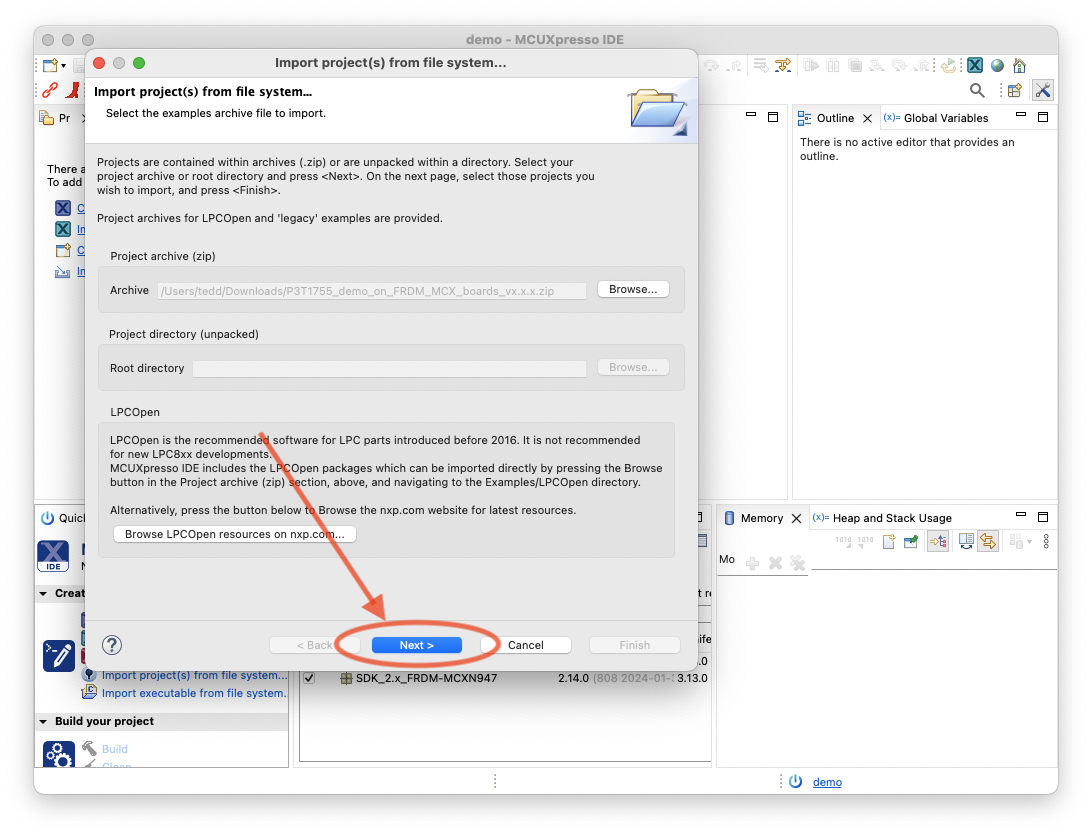Minimize the Outline panel
Screen dimensions: 1092x836
1021,115
